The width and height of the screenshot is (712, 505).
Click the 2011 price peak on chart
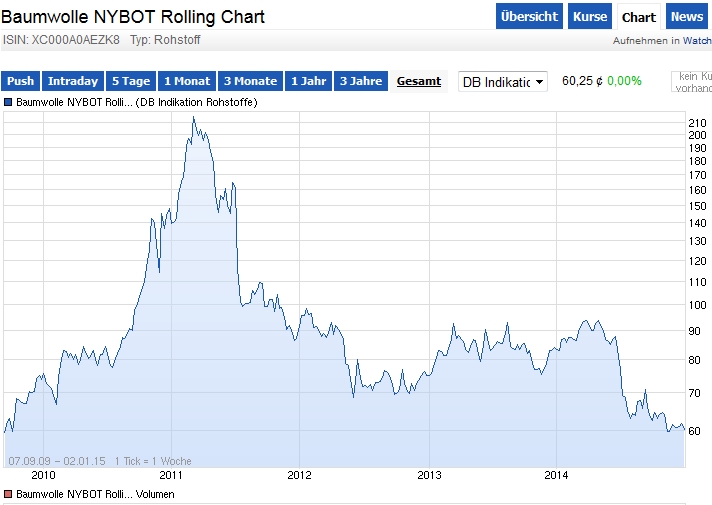point(193,118)
